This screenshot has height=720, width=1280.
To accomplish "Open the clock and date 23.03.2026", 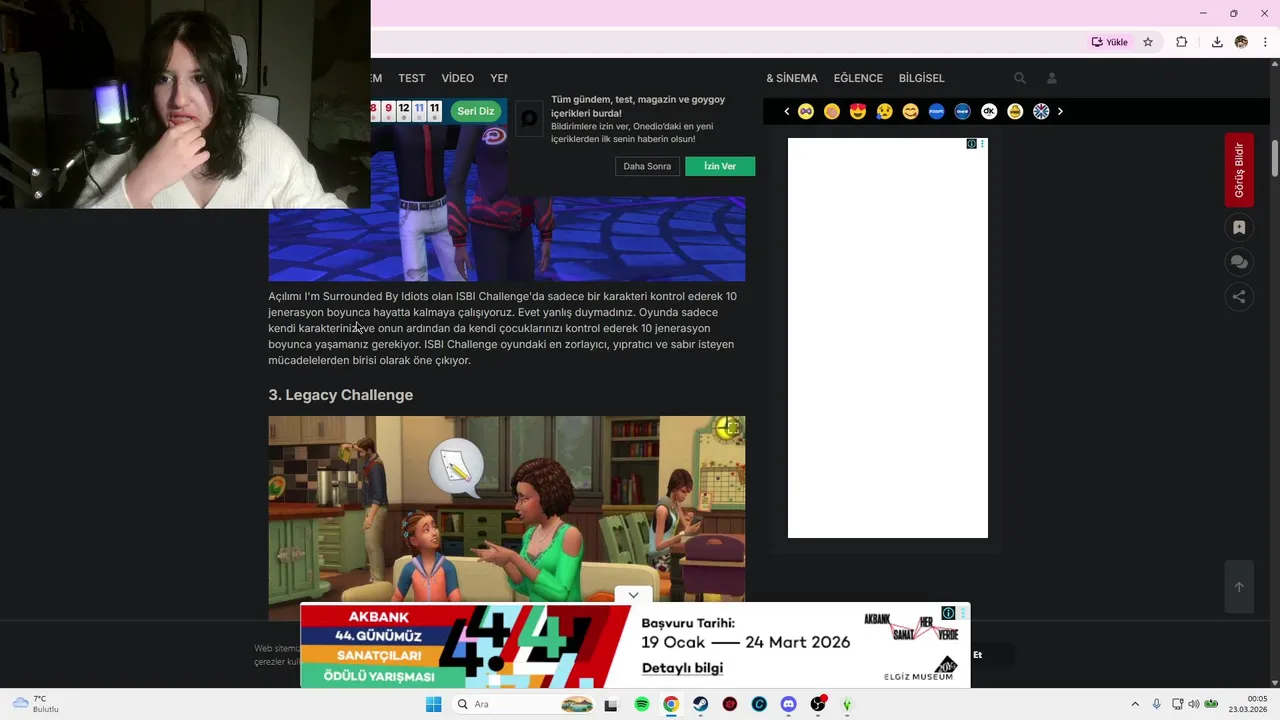I will [1250, 704].
